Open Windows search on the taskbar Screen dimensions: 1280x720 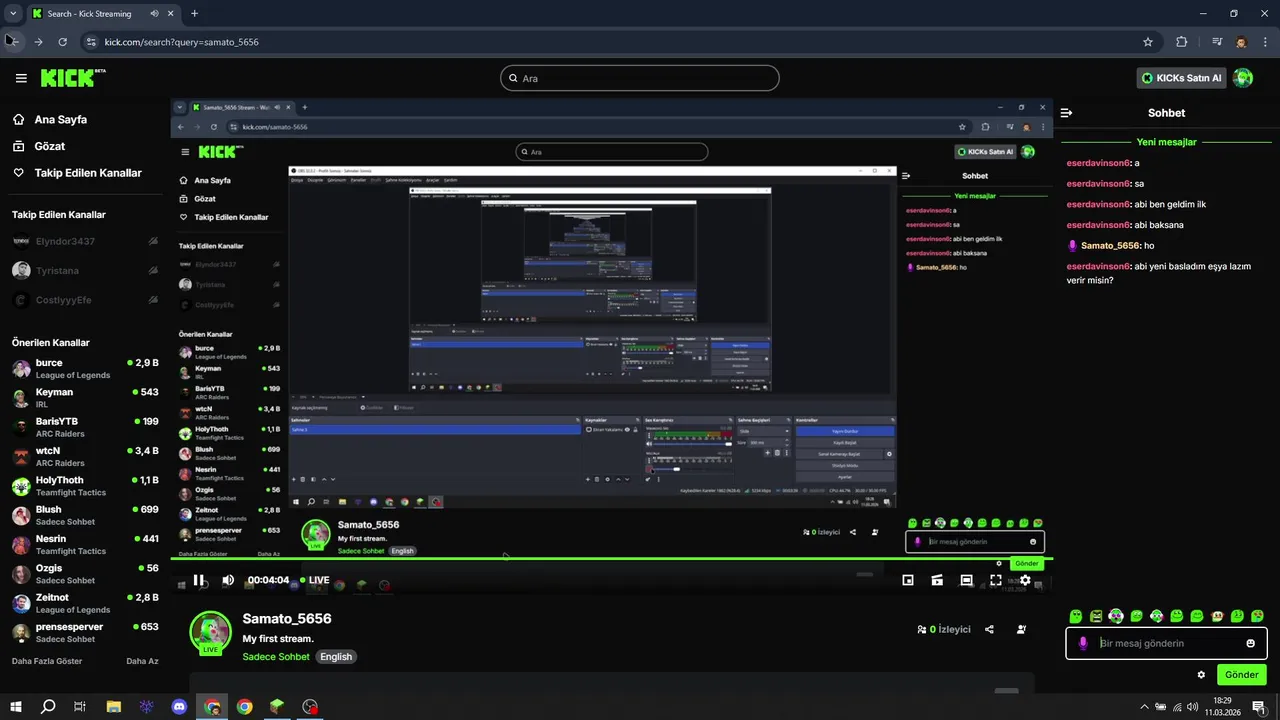[x=48, y=707]
